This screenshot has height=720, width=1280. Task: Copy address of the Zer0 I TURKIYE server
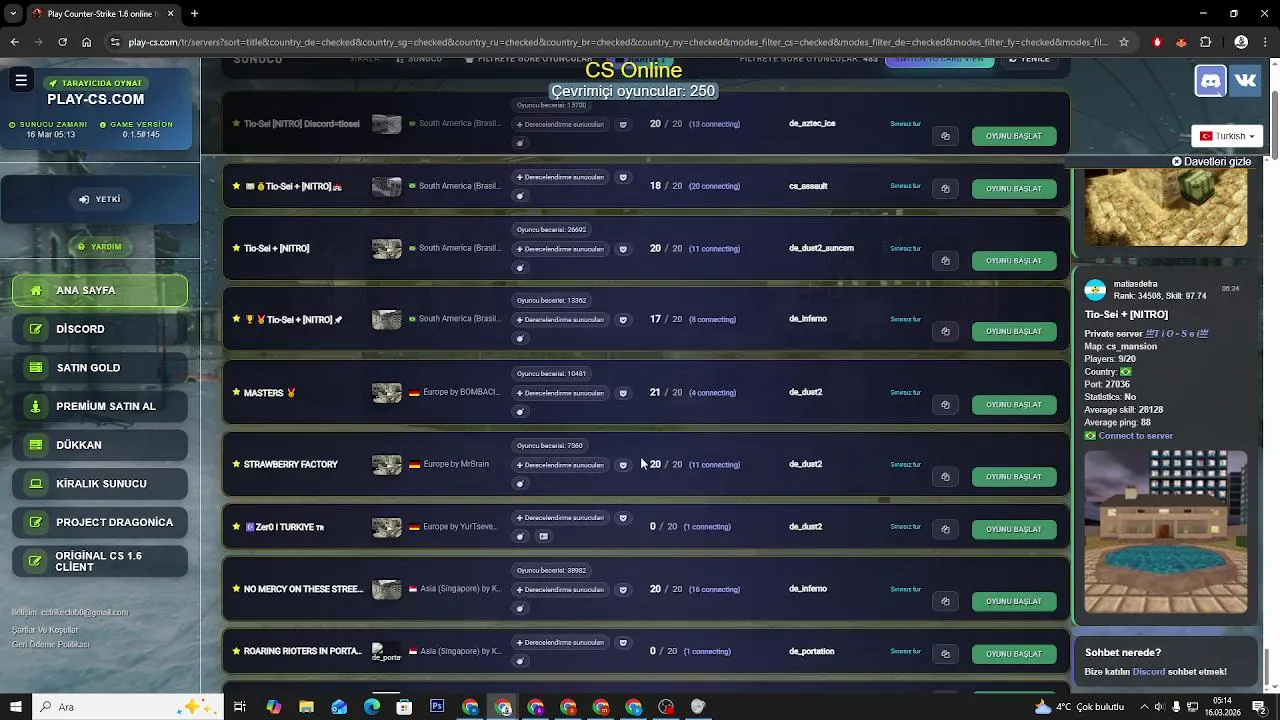945,529
